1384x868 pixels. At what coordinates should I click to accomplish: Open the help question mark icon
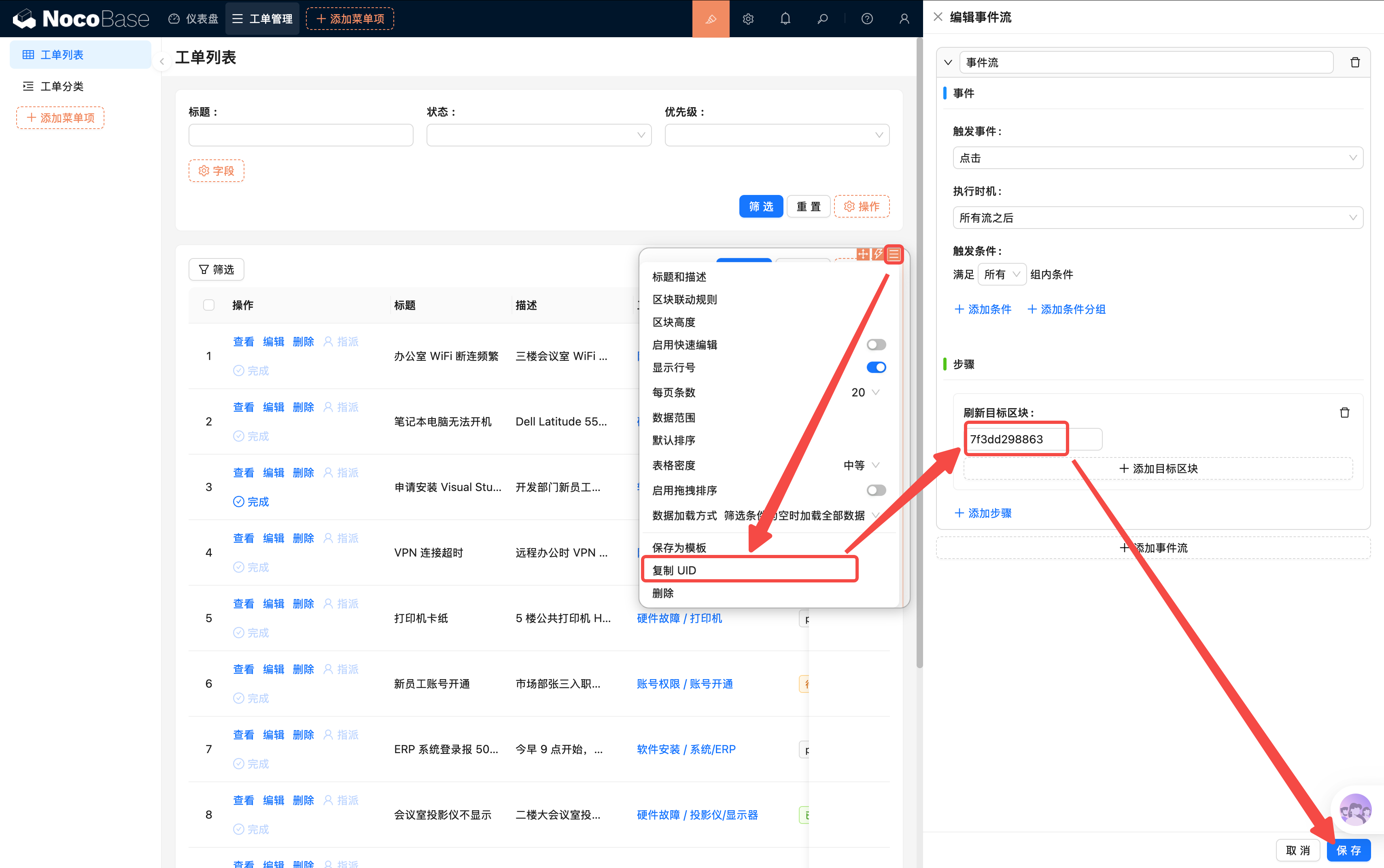(x=866, y=19)
